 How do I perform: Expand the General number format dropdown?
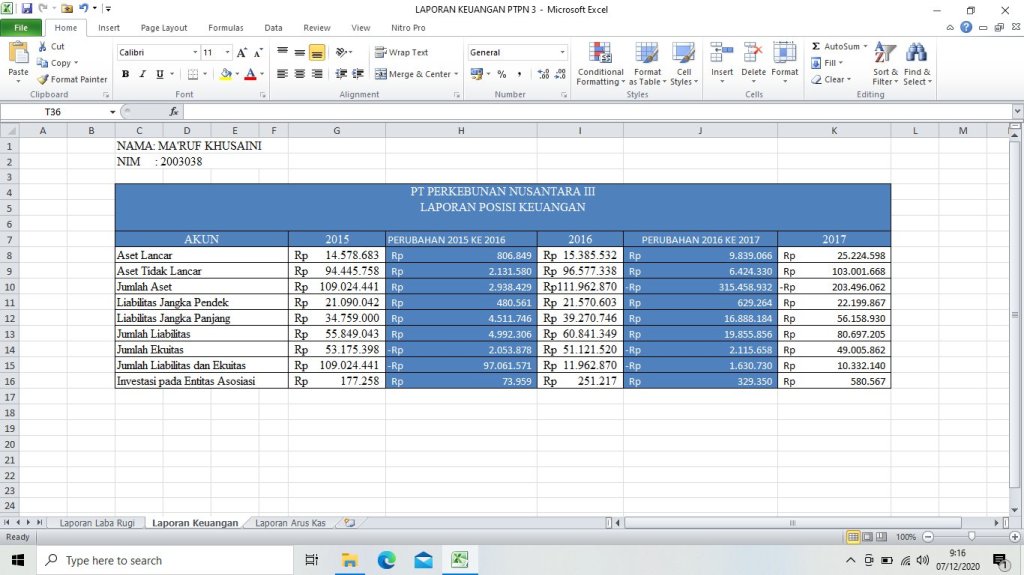point(562,52)
